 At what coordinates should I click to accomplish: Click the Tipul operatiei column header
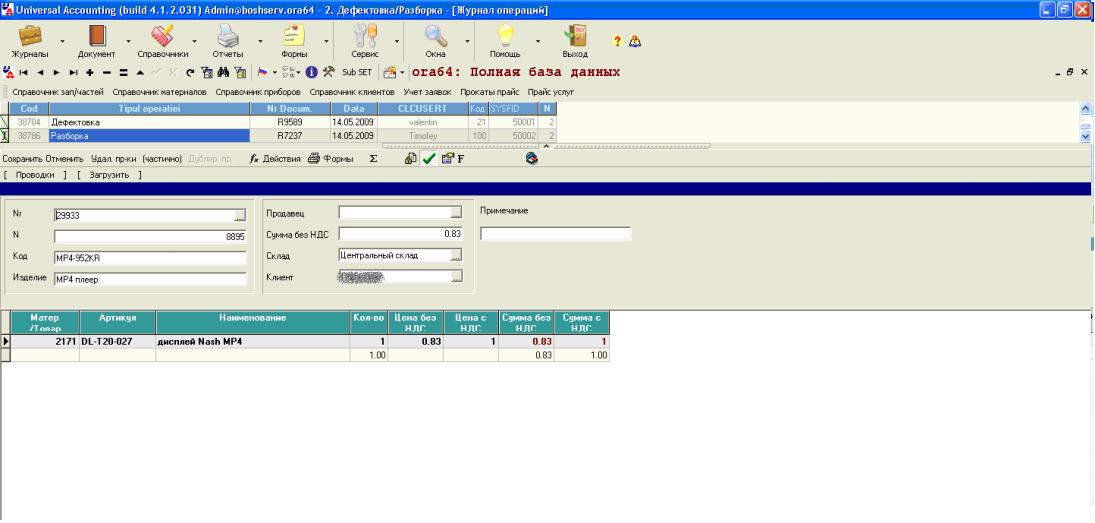(149, 109)
